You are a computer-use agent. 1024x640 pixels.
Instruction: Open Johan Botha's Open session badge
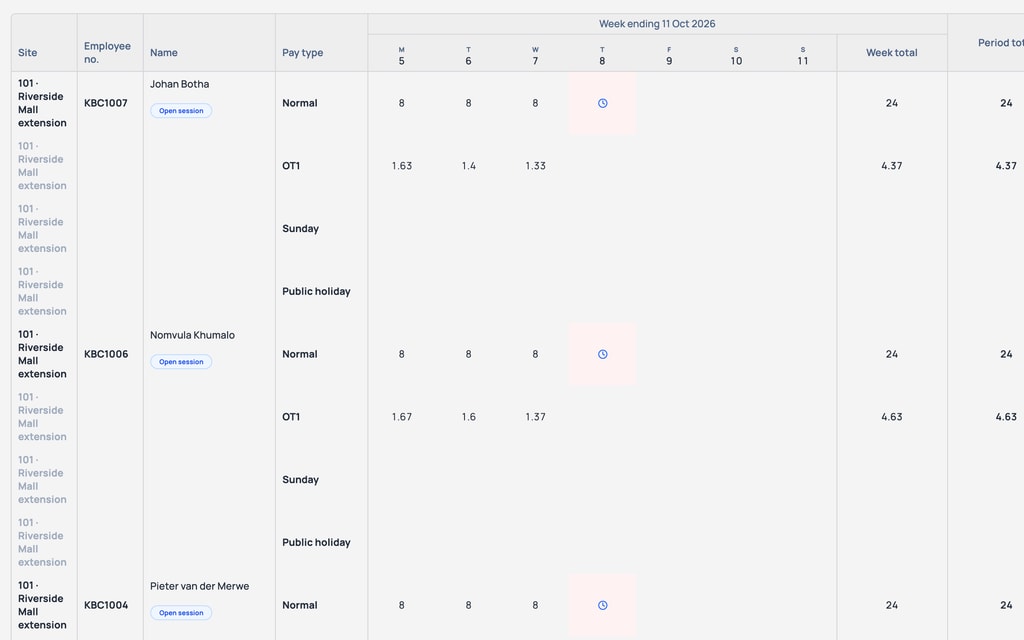[181, 111]
